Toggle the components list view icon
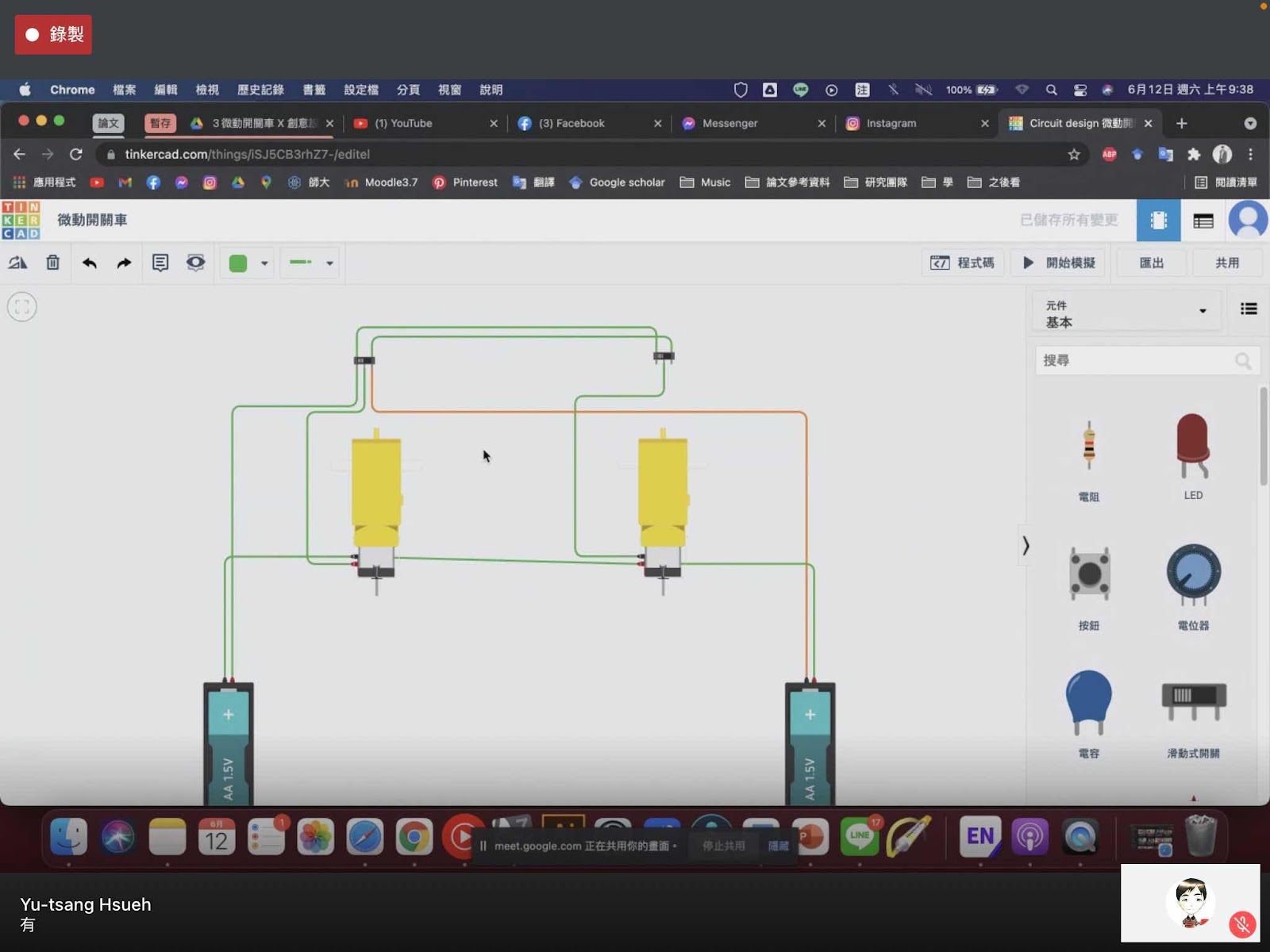 (x=1249, y=309)
